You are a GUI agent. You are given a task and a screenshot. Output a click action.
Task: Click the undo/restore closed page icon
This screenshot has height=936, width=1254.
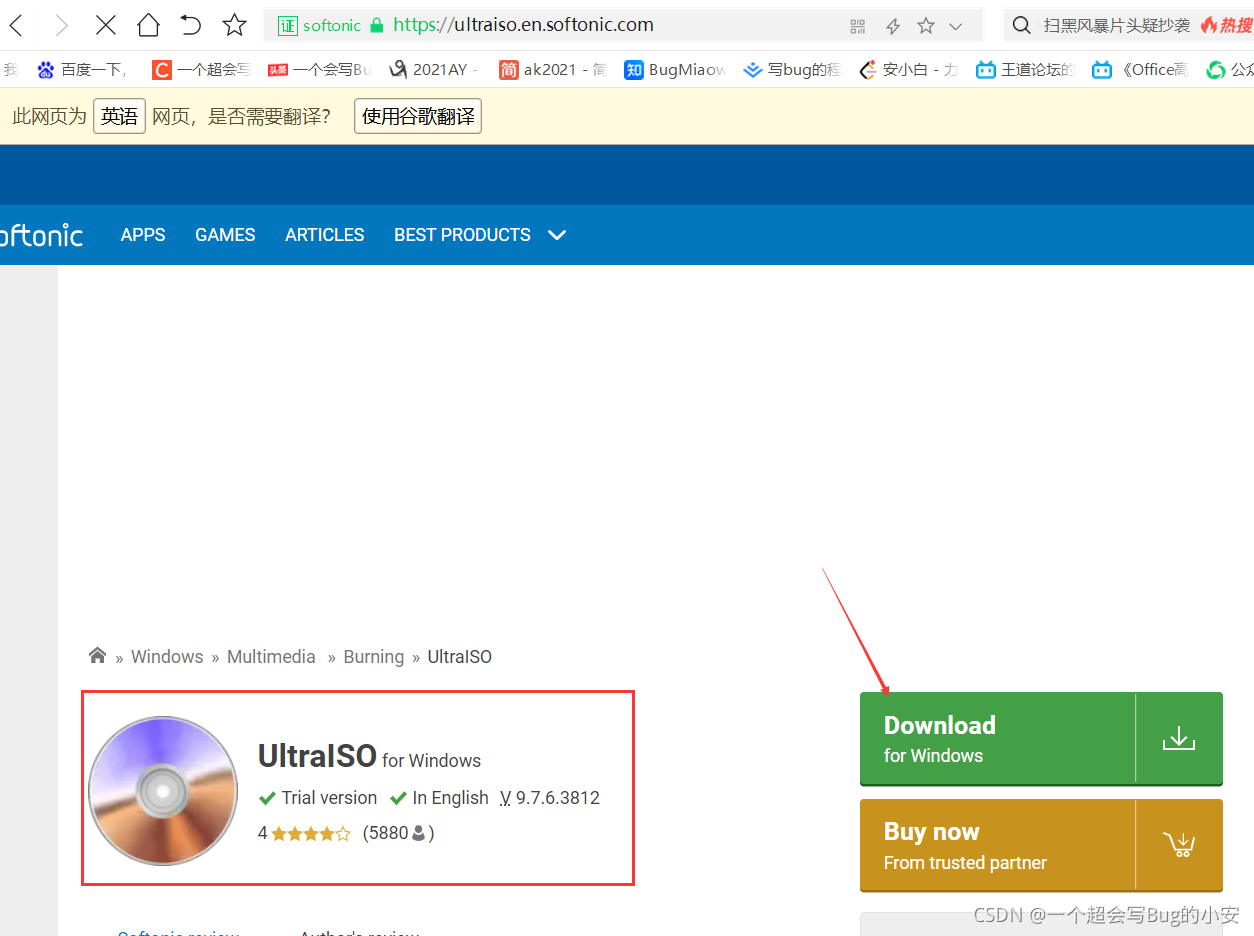click(x=191, y=25)
